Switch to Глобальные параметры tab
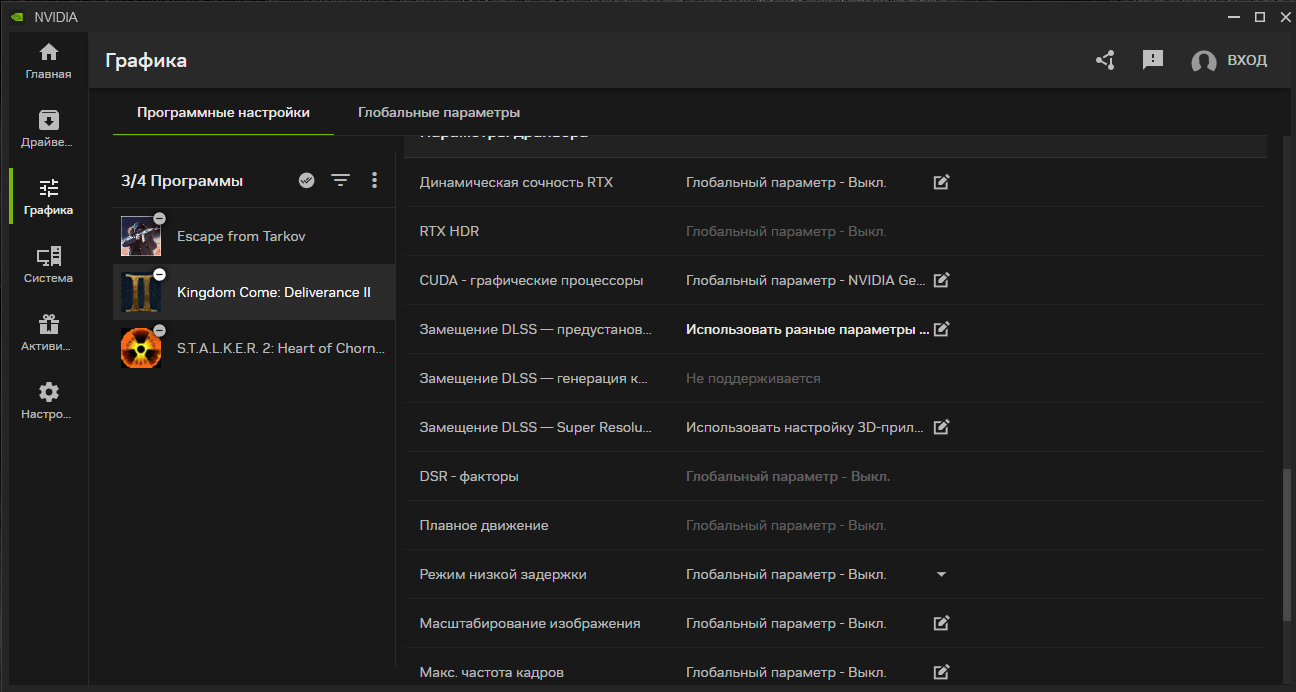The height and width of the screenshot is (692, 1296). (x=439, y=113)
